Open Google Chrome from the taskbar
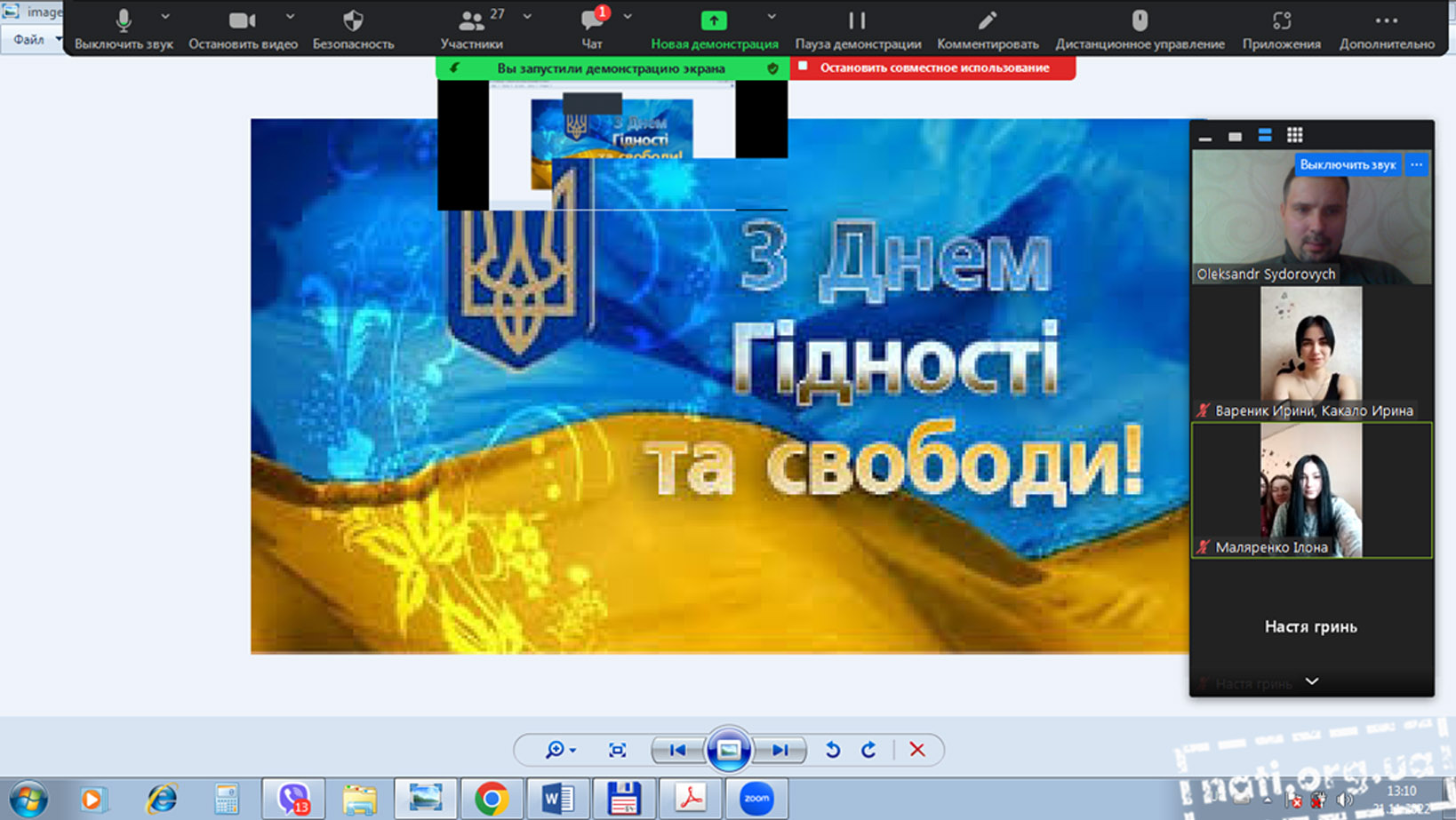Image resolution: width=1456 pixels, height=820 pixels. pyautogui.click(x=492, y=800)
